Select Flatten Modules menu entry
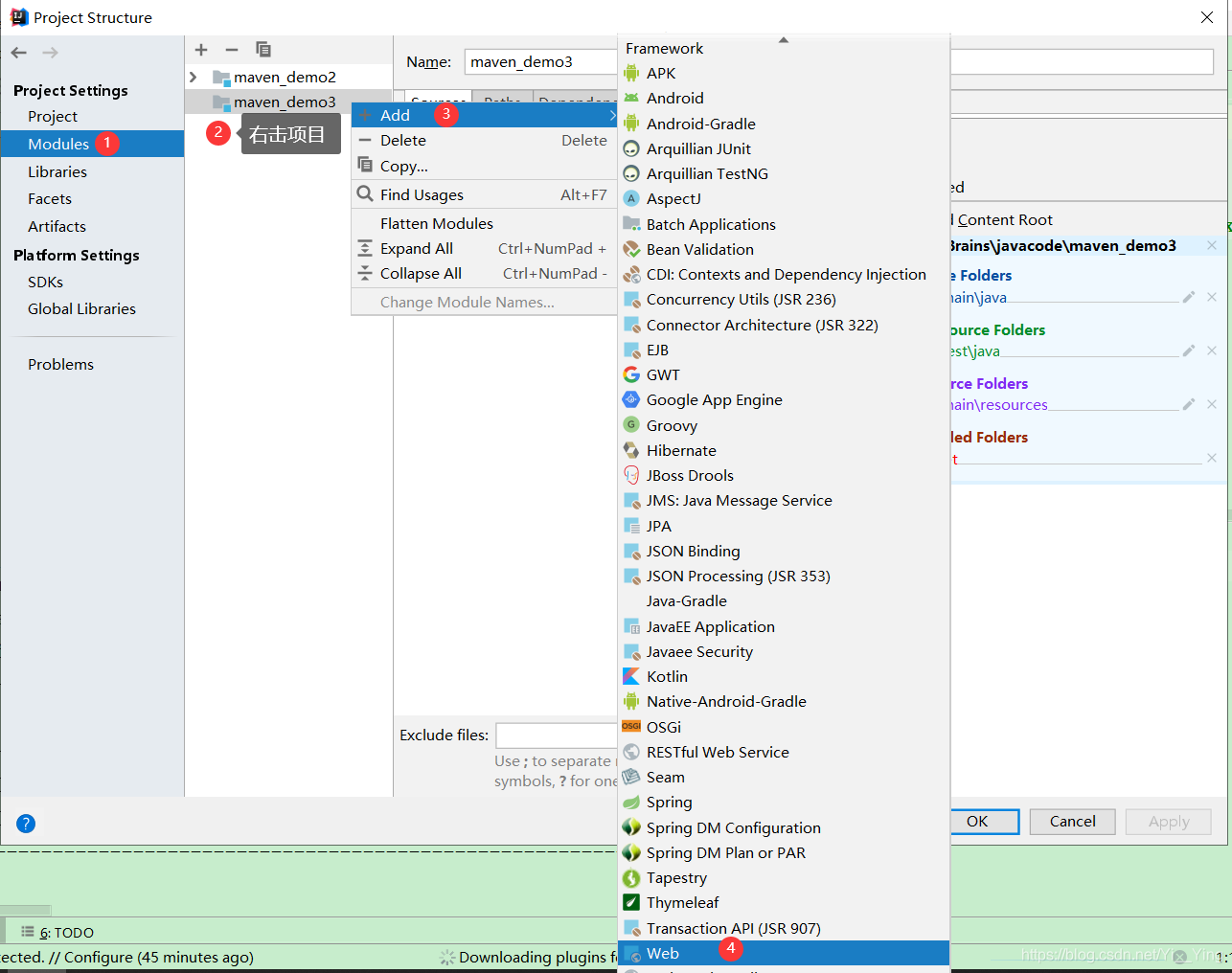 485,223
